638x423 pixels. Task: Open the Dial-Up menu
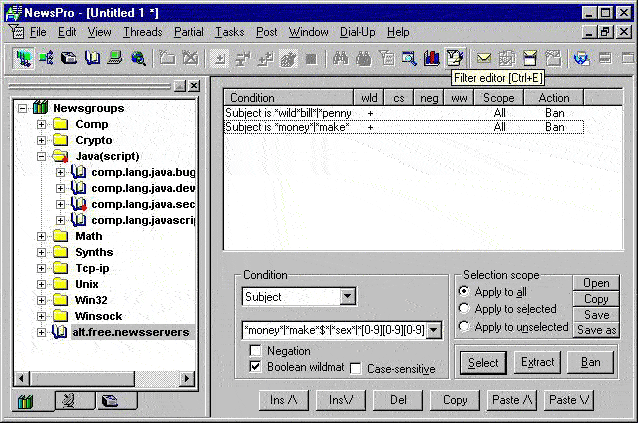click(x=358, y=32)
